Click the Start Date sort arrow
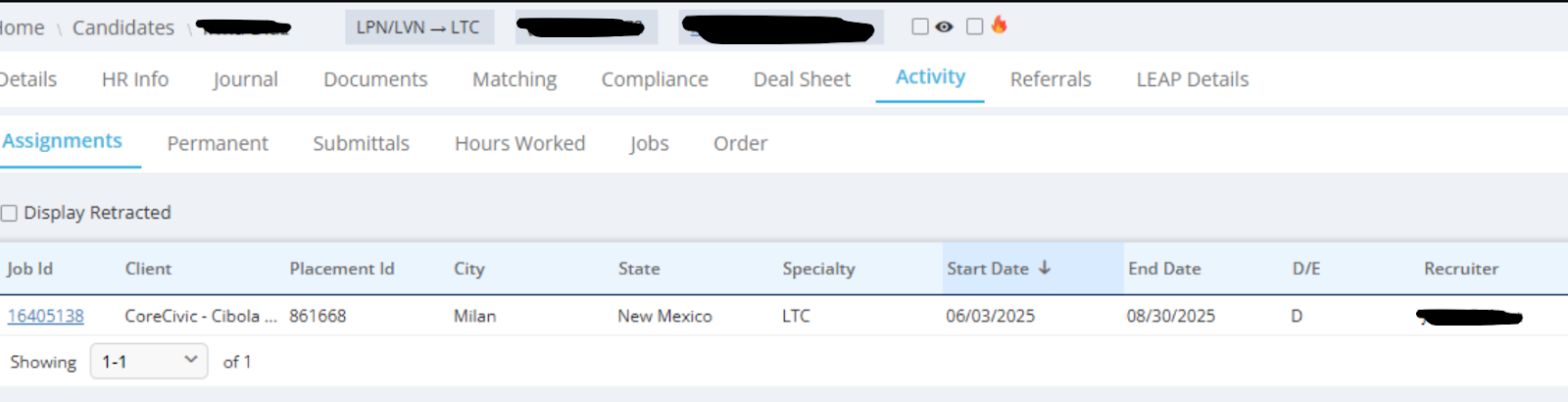1568x402 pixels. tap(1045, 268)
